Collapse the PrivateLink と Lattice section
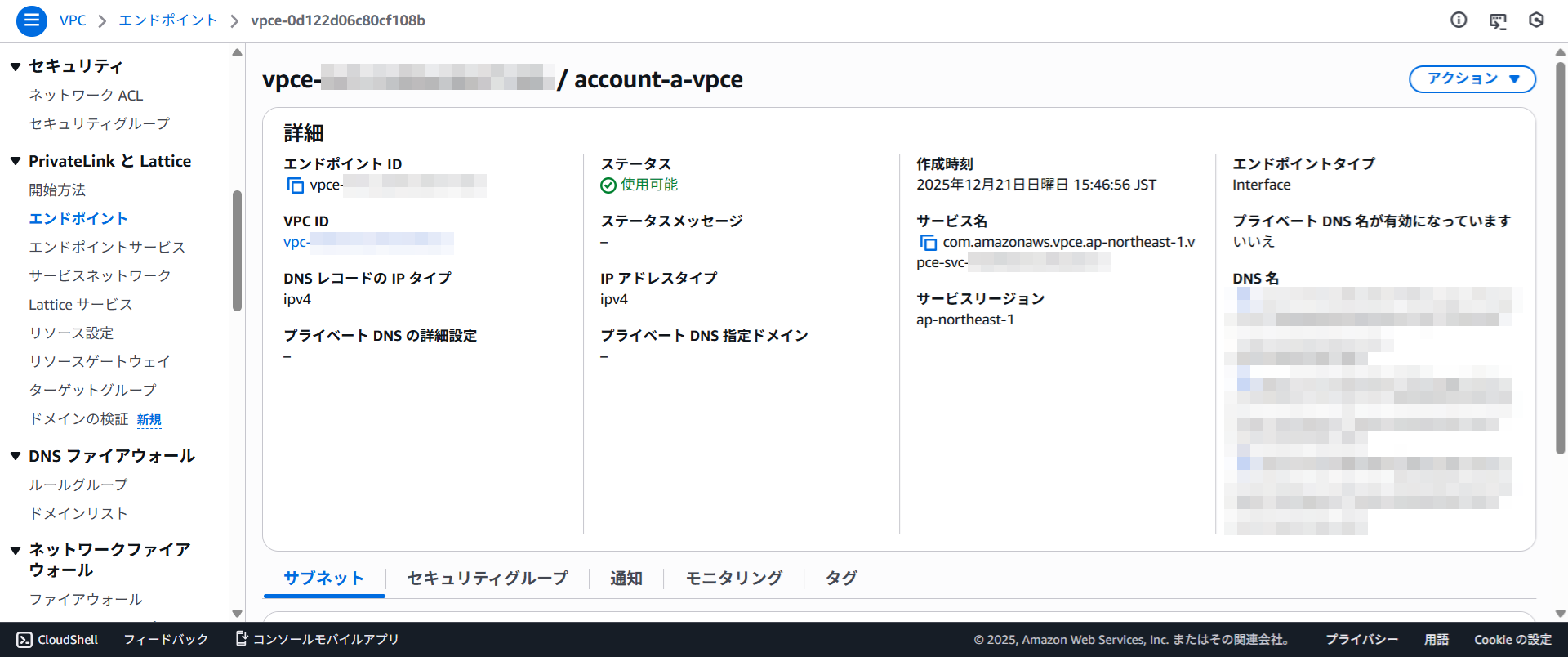The image size is (1568, 657). (x=16, y=161)
